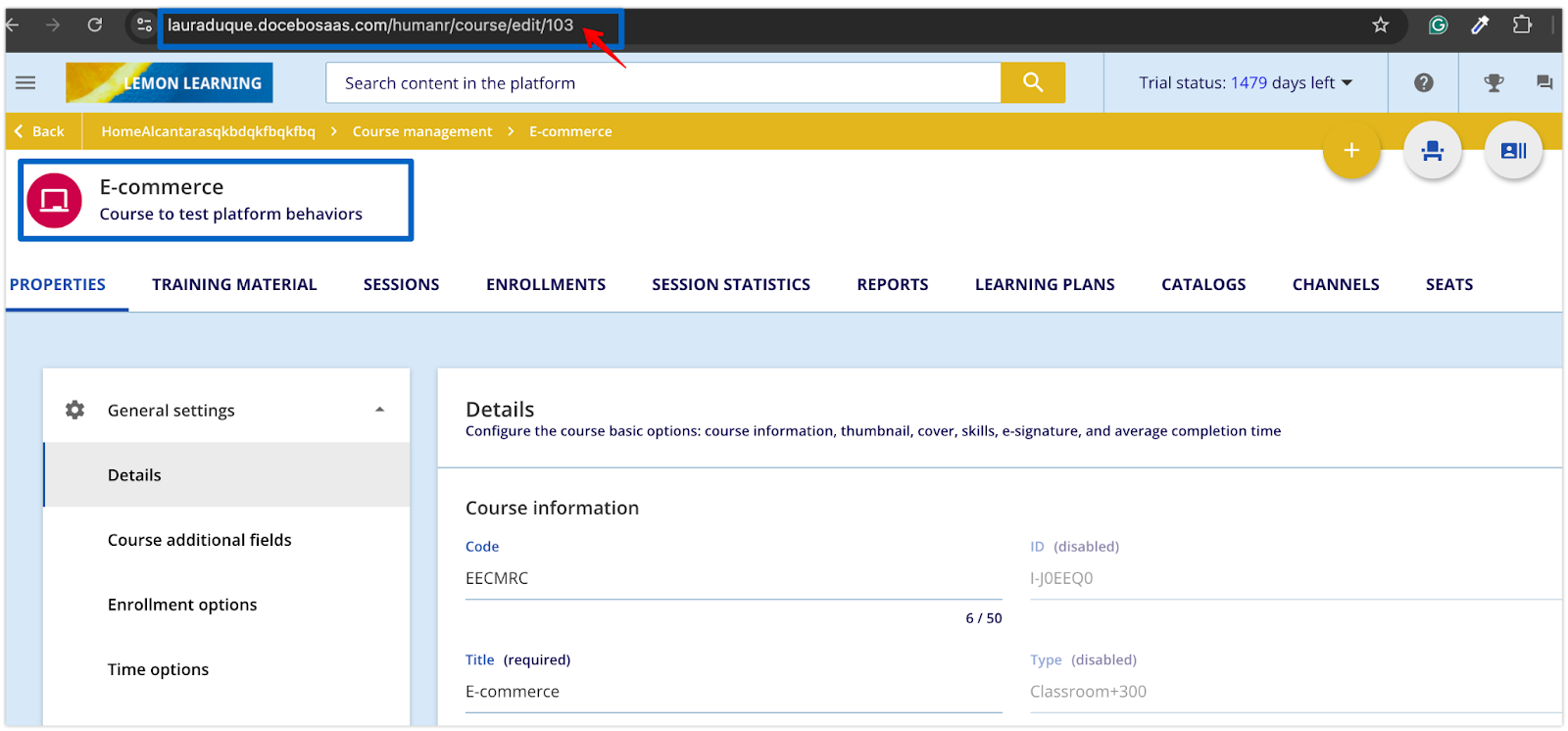Open the gamification trophy icon
1568x731 pixels.
1494,83
